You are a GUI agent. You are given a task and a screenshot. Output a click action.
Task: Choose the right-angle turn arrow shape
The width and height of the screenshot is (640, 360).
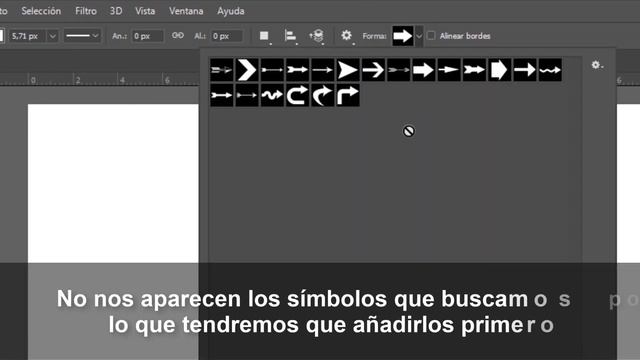click(x=348, y=95)
